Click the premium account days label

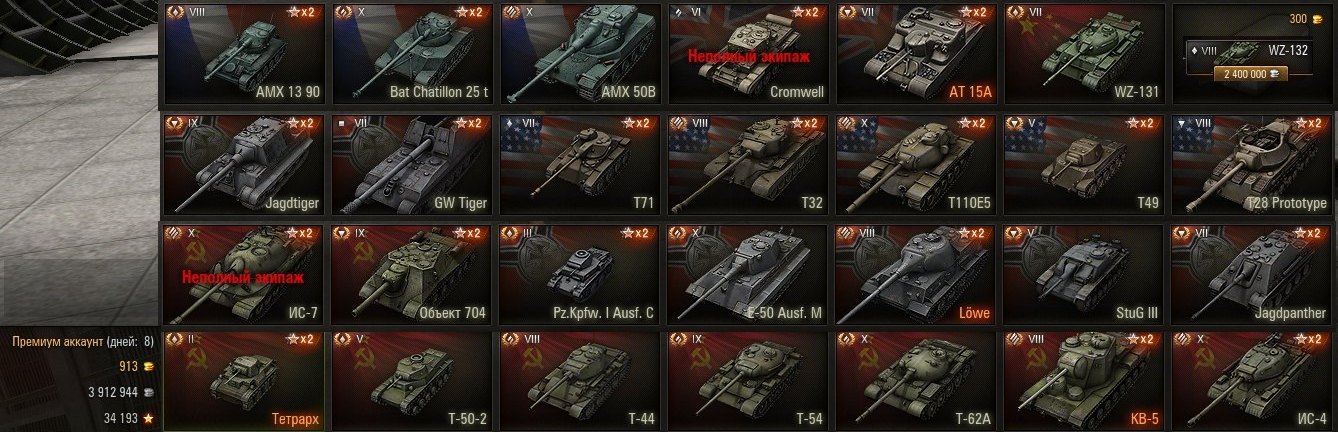click(82, 342)
